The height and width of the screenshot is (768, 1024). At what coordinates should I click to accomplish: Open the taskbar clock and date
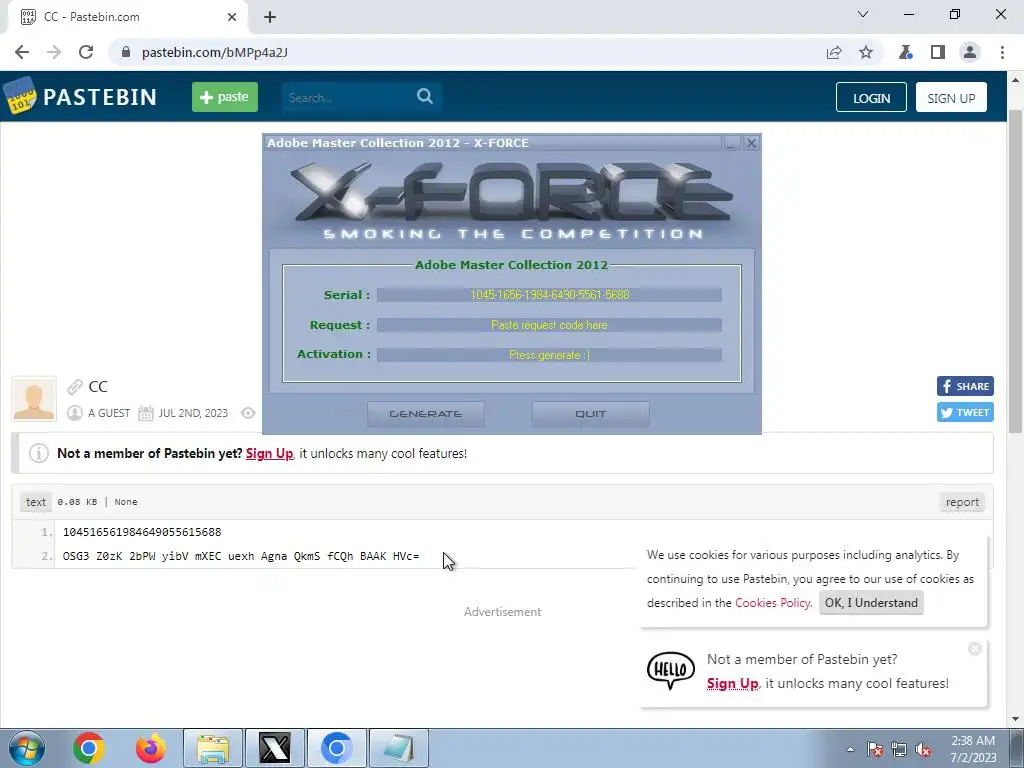pos(973,749)
